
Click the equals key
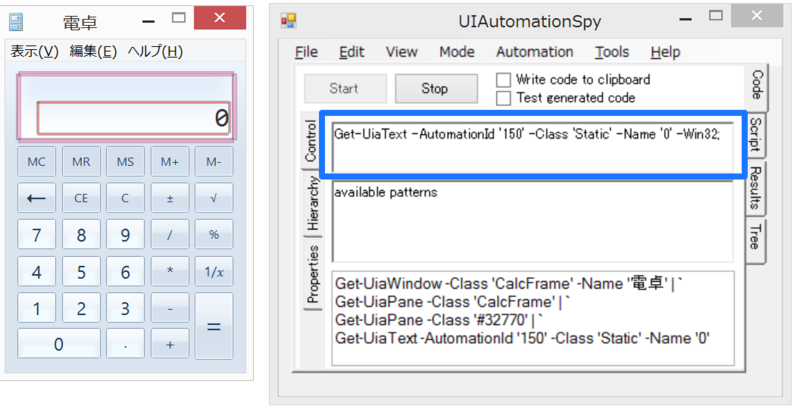[214, 326]
